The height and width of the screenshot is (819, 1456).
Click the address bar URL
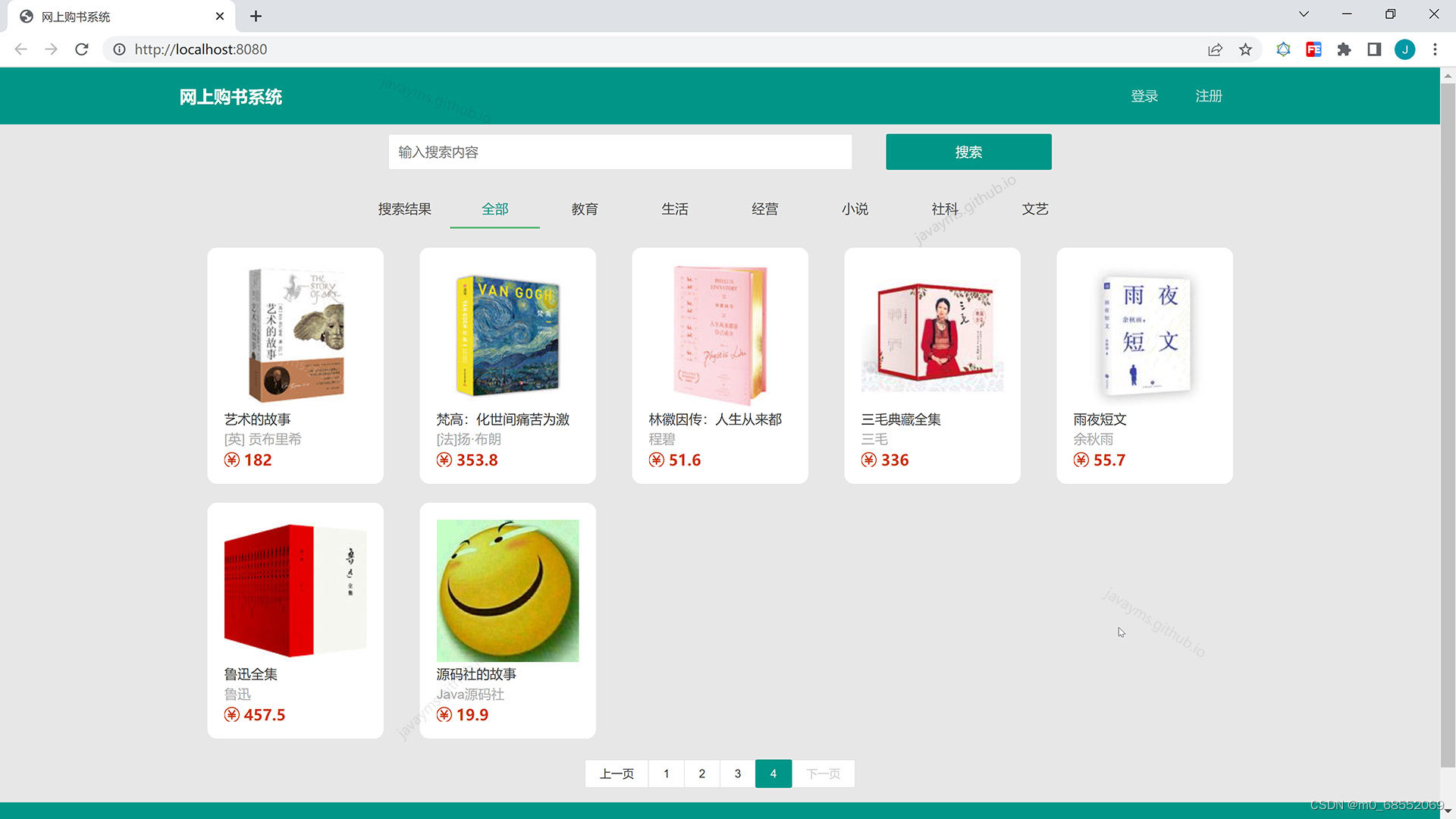click(201, 49)
